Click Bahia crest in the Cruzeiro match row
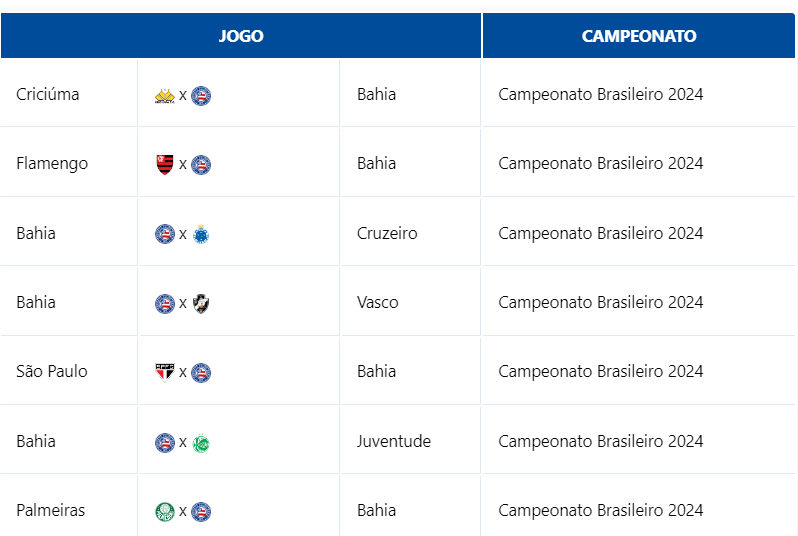798x536 pixels. (x=165, y=234)
